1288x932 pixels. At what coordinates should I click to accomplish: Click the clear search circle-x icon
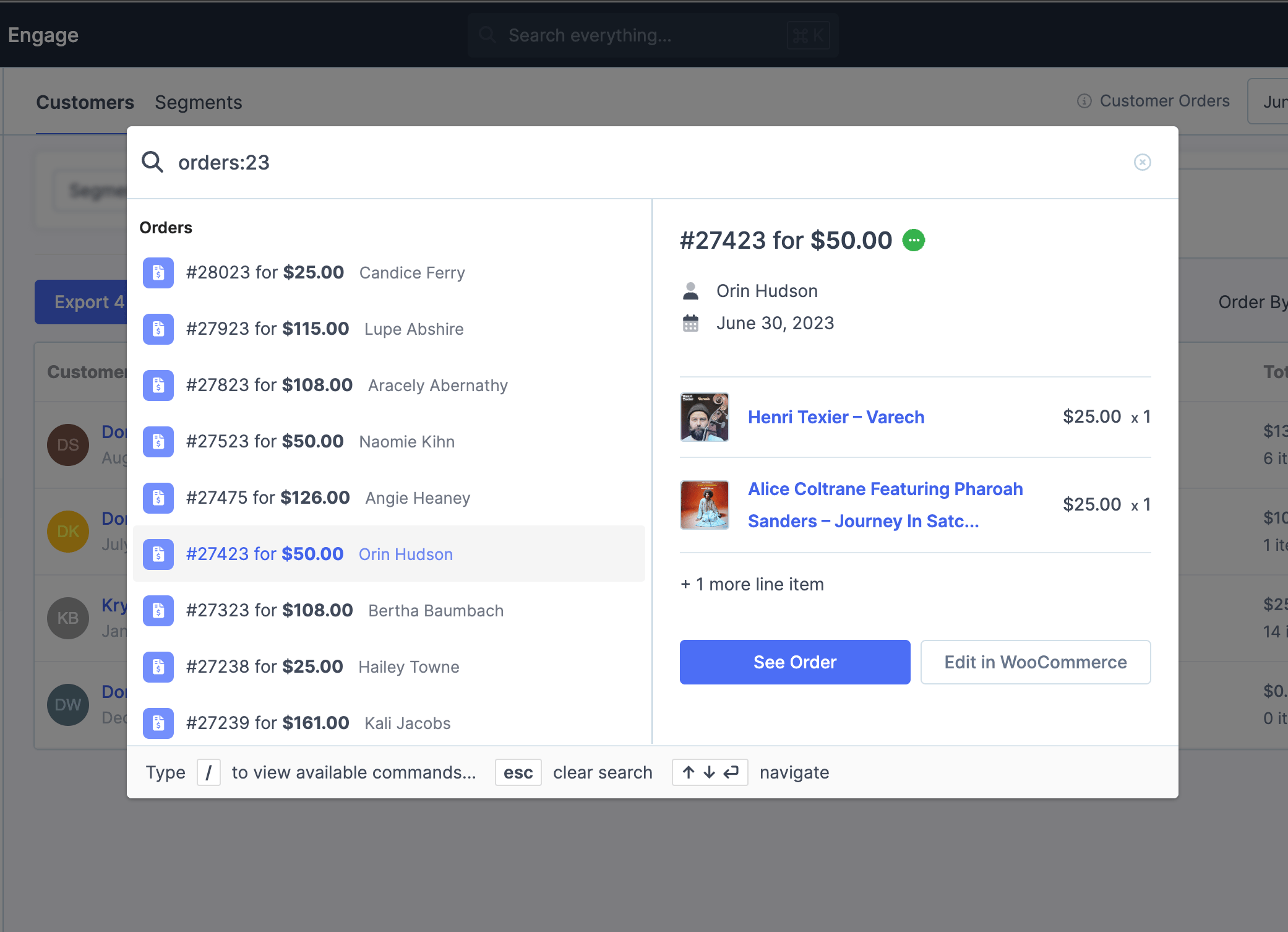click(1142, 162)
